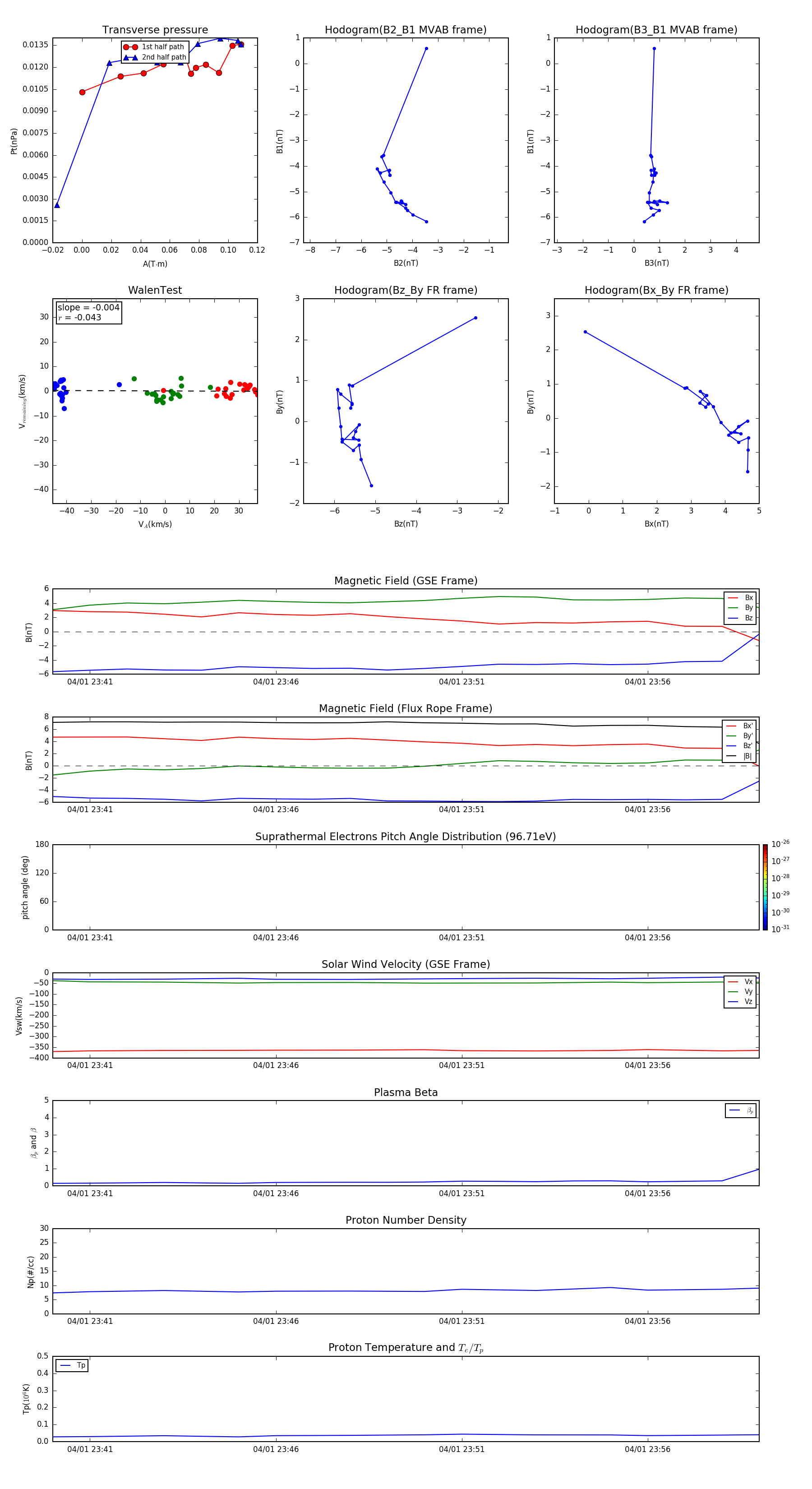Click the 'Vremaining(km/s)' y-axis label
Screen dimensions: 812x1489
coord(23,401)
